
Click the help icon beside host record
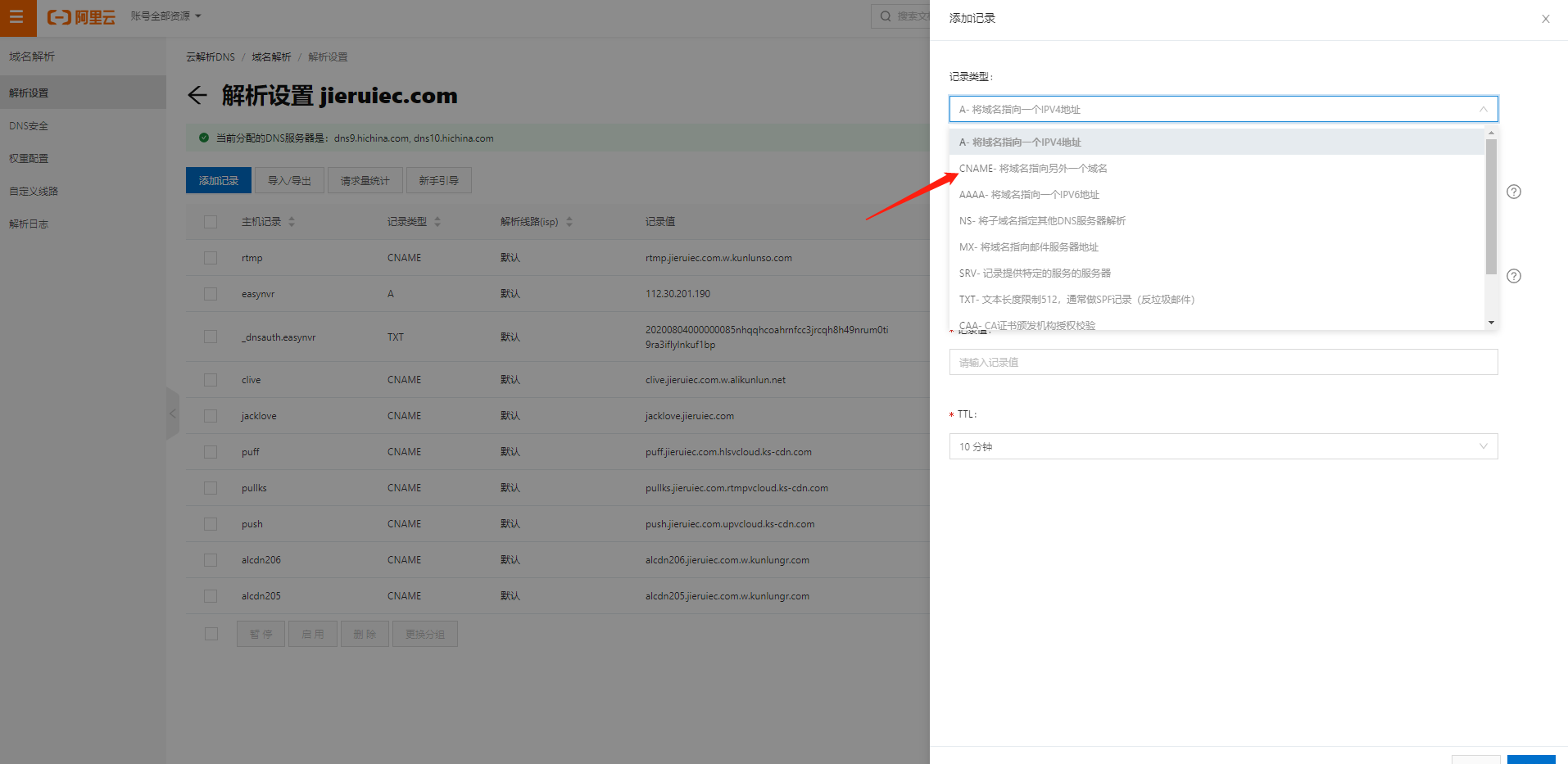(1514, 192)
